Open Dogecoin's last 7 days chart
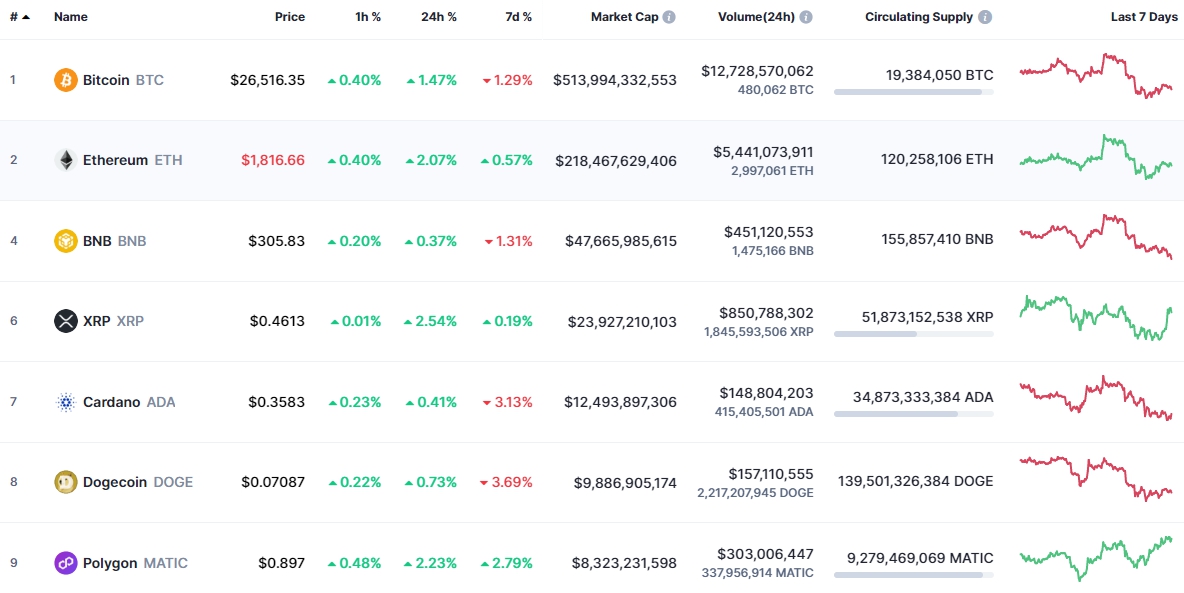This screenshot has height=593, width=1184. coord(1096,478)
